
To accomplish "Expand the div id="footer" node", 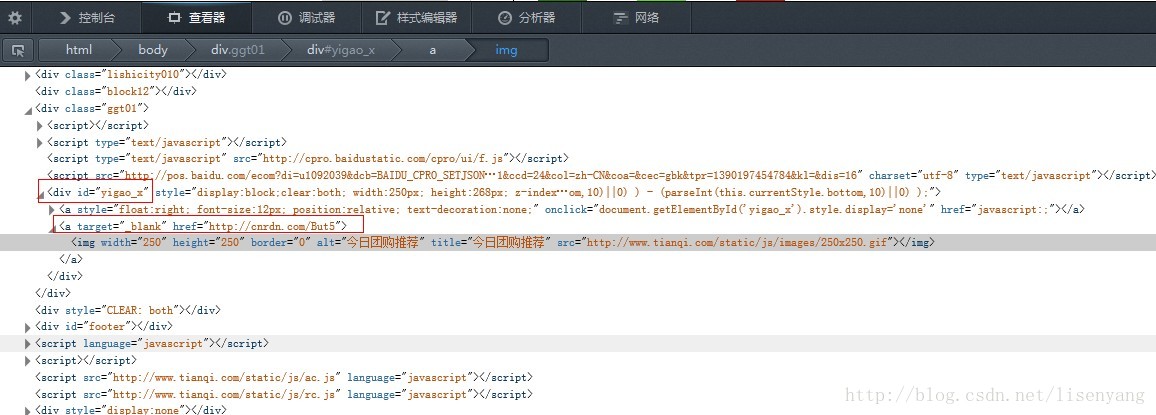I will coord(28,327).
